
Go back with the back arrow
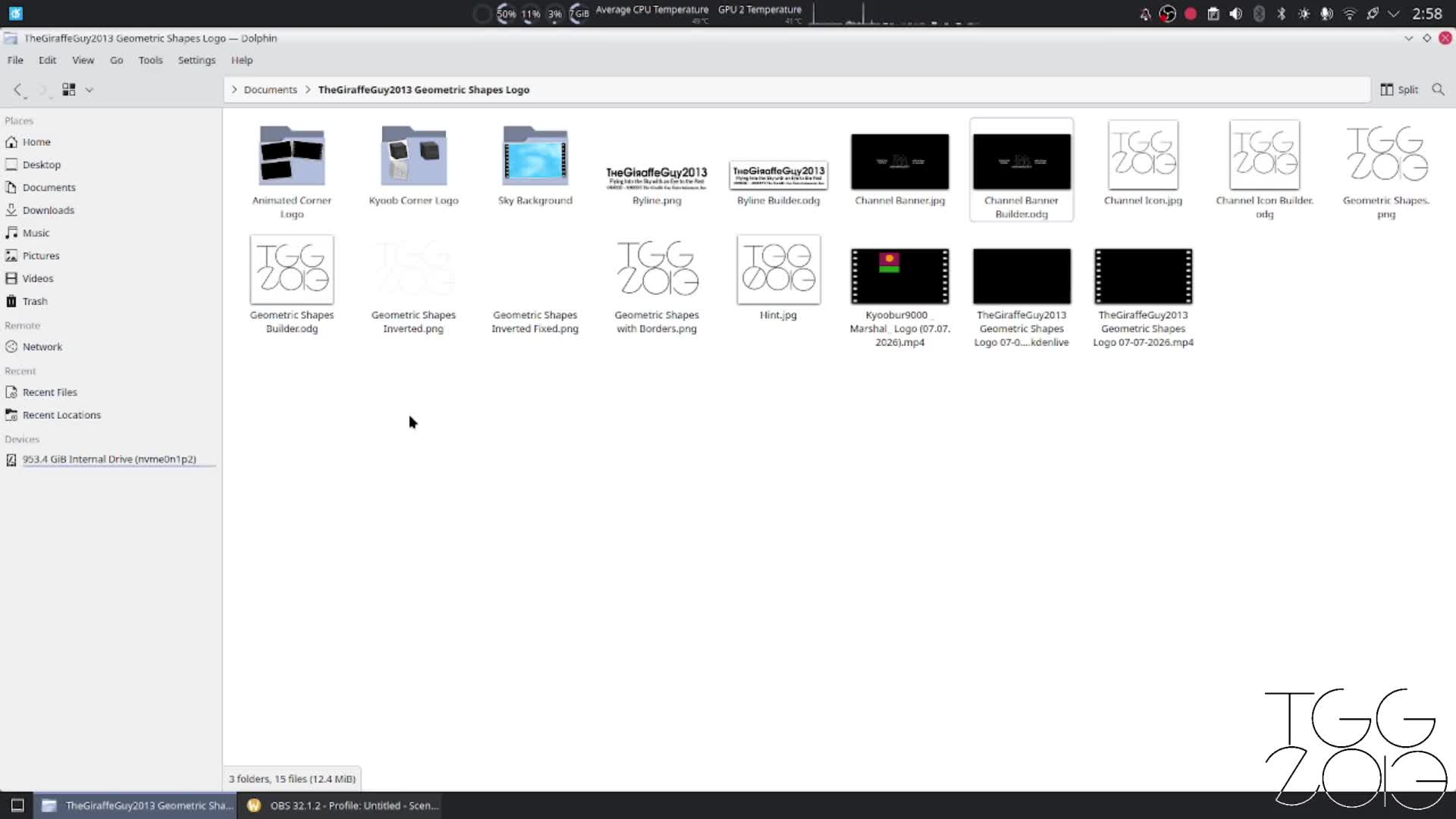click(x=18, y=89)
